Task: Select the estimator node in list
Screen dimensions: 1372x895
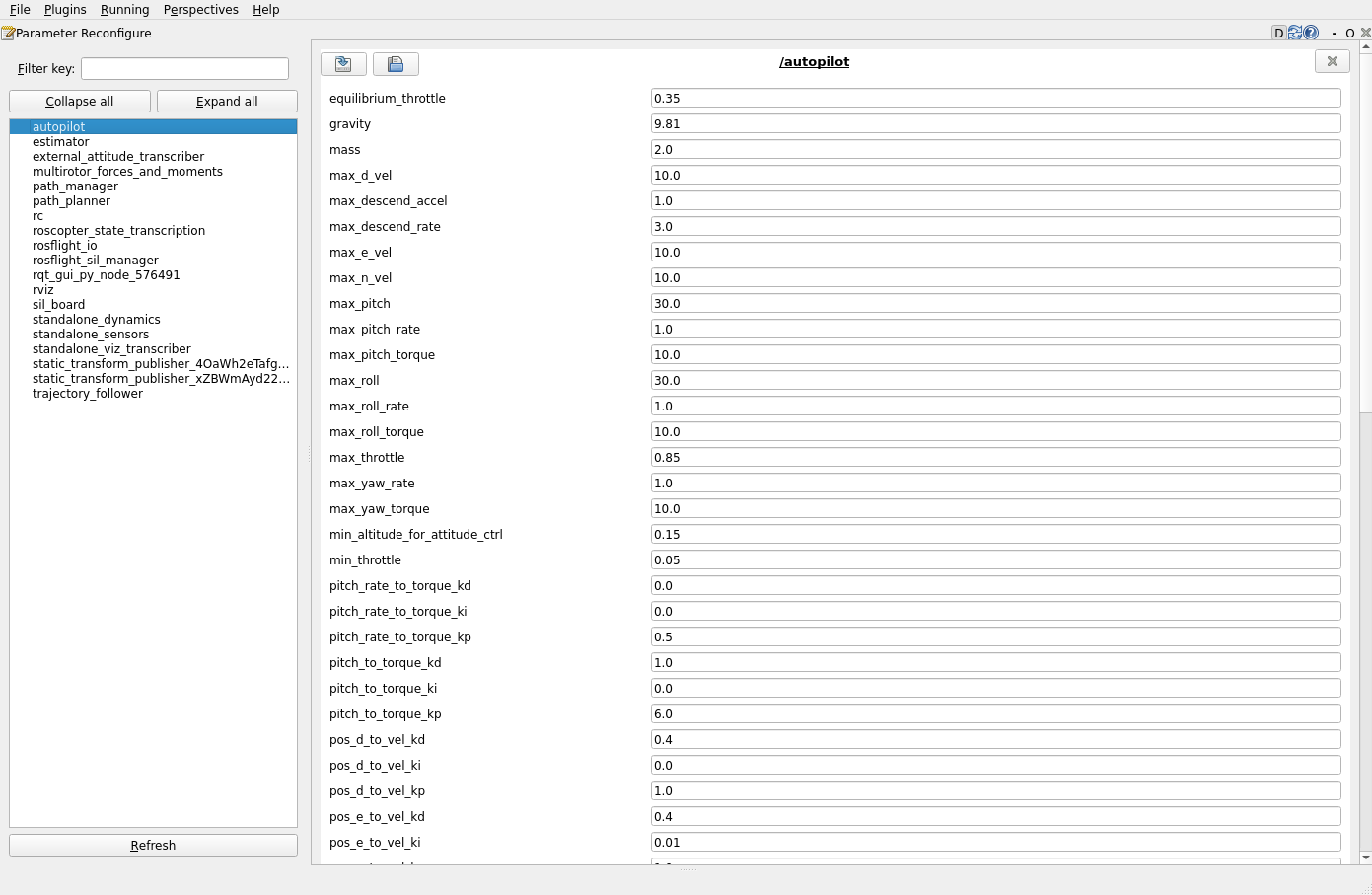Action: coord(61,142)
